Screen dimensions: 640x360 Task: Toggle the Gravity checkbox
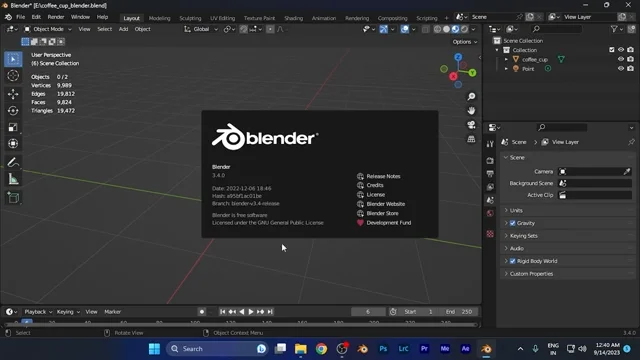tap(513, 223)
